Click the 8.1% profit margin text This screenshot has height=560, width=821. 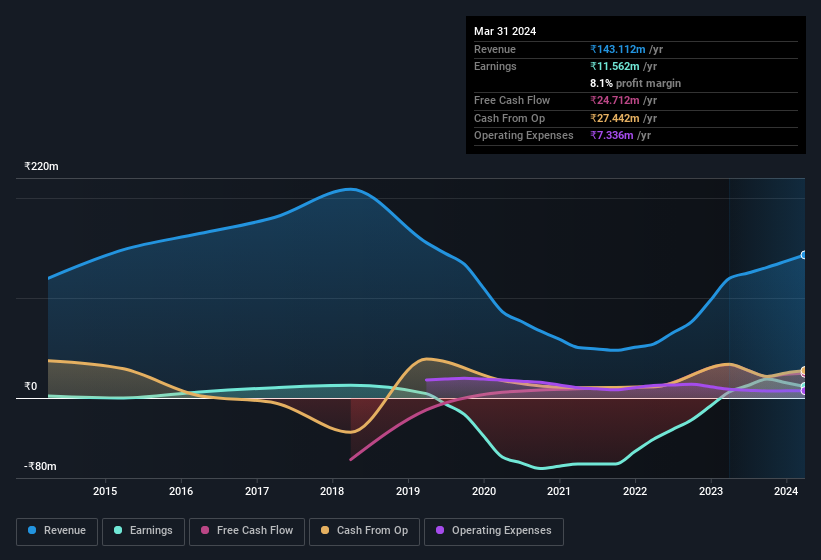click(636, 83)
